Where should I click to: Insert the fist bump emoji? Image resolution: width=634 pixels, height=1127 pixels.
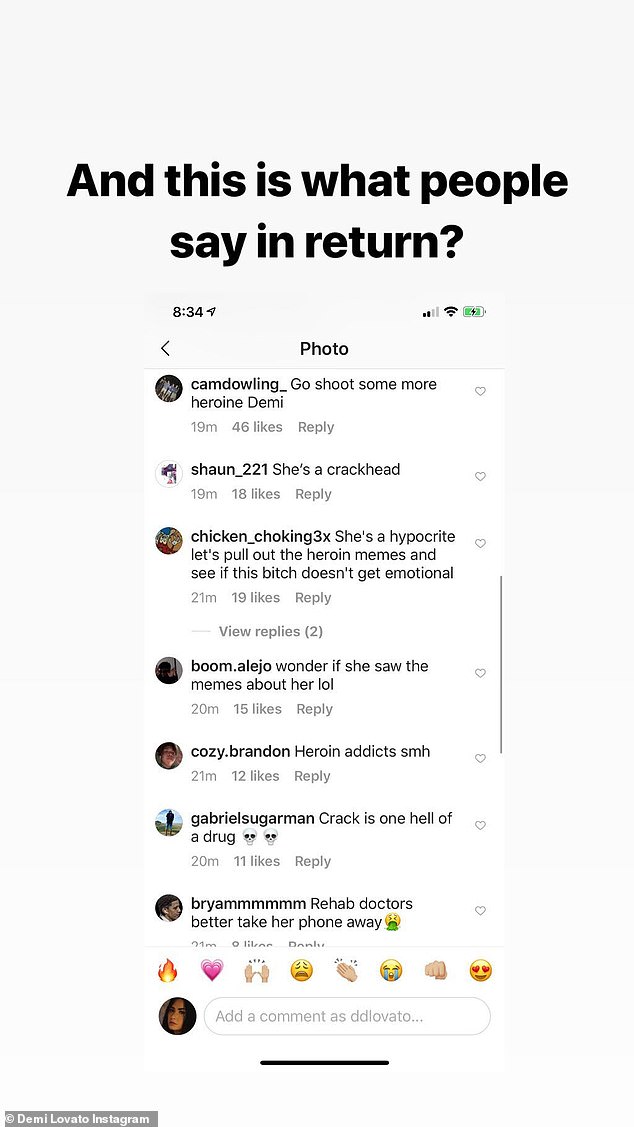435,970
